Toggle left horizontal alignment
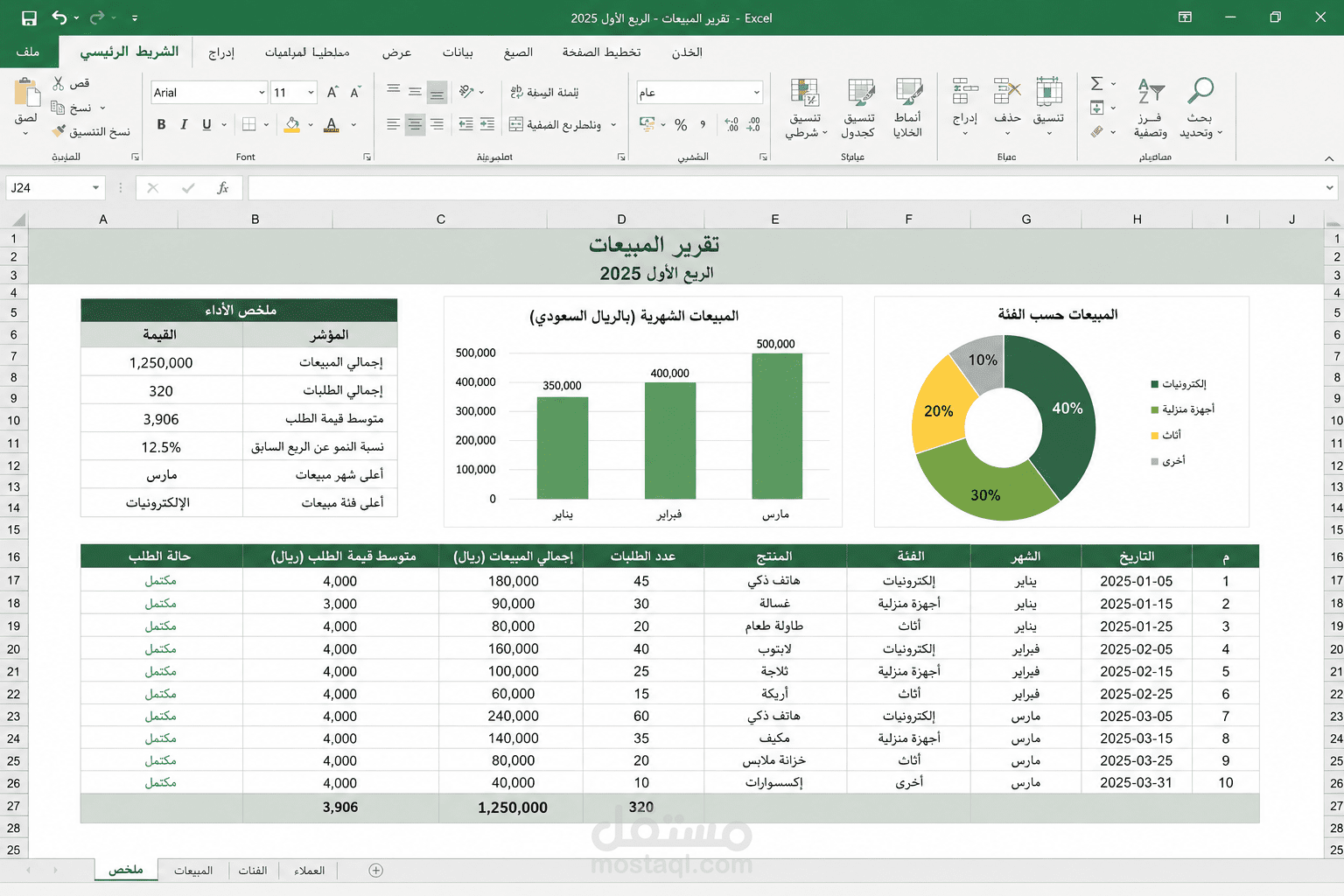Screen dimensions: 1344x896 (x=394, y=124)
